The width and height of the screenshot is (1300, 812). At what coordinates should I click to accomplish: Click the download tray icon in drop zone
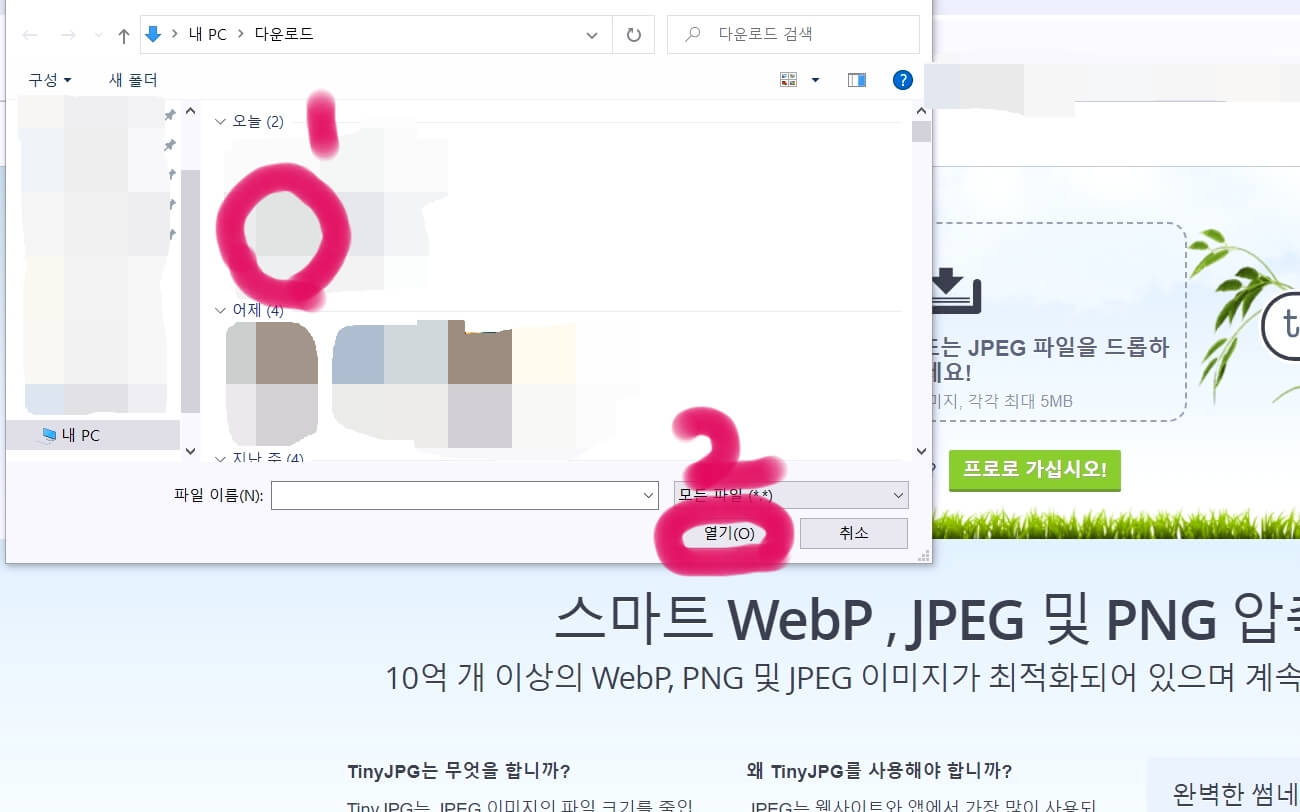956,290
